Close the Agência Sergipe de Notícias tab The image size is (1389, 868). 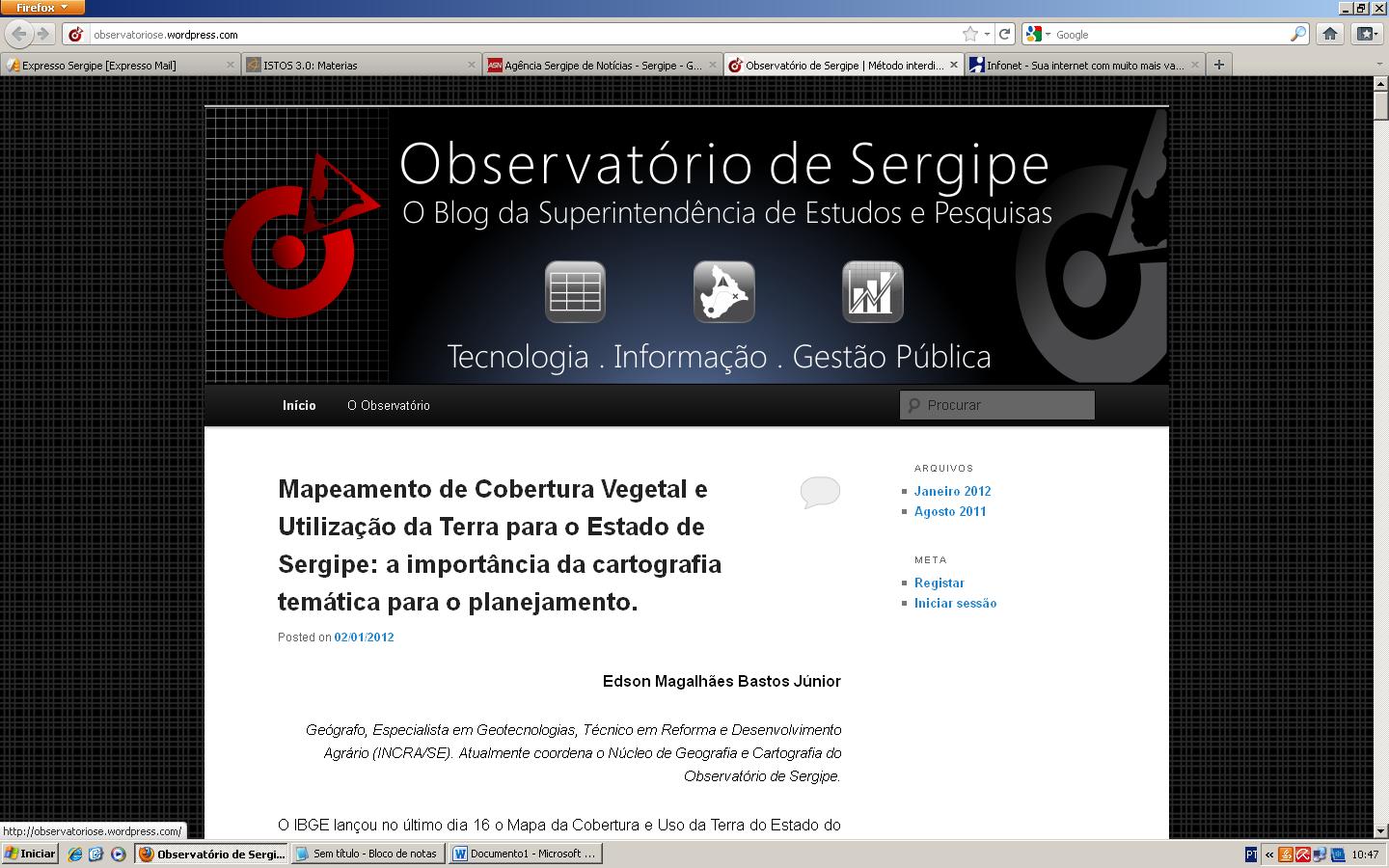click(713, 65)
